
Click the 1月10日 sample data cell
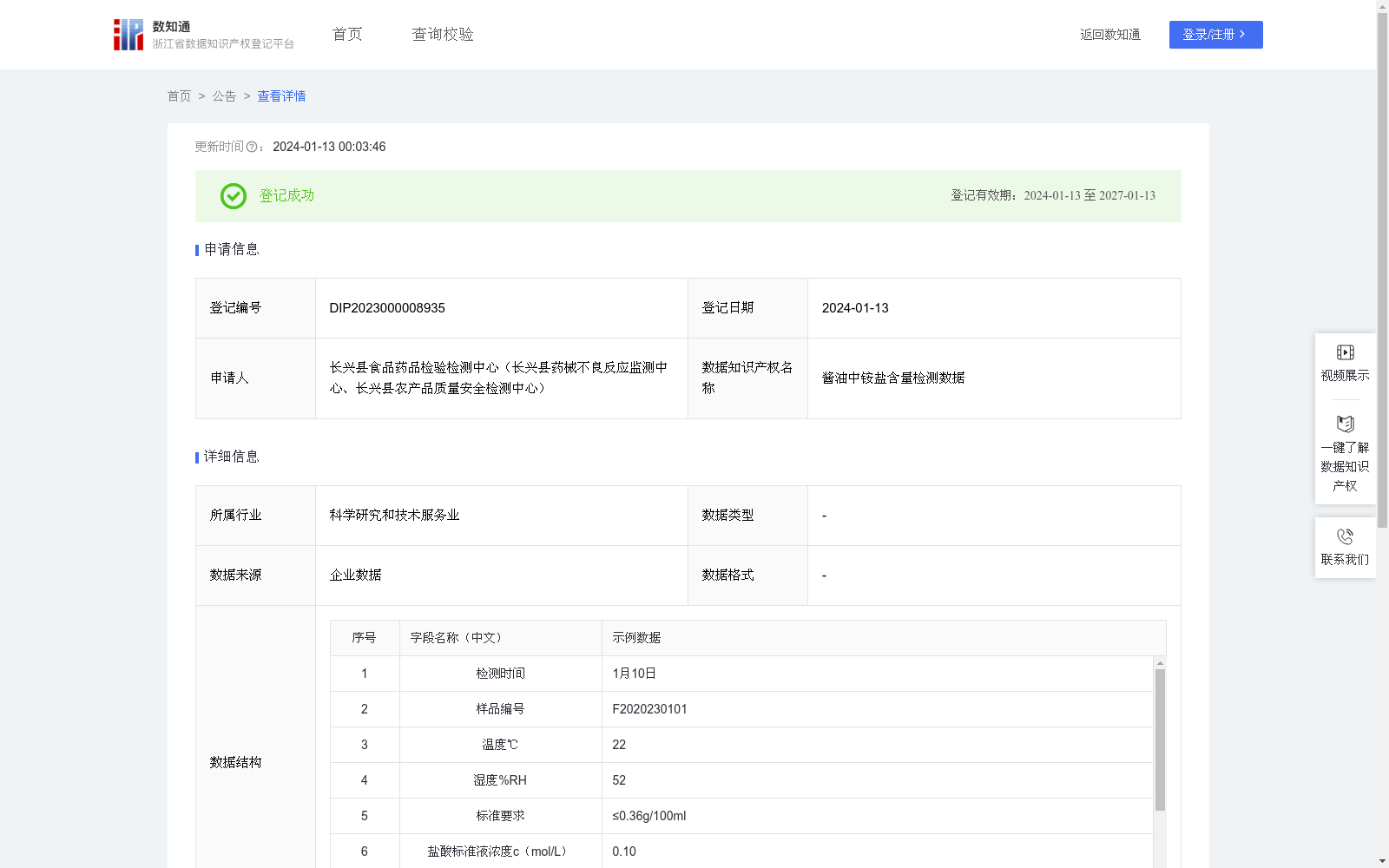point(878,674)
